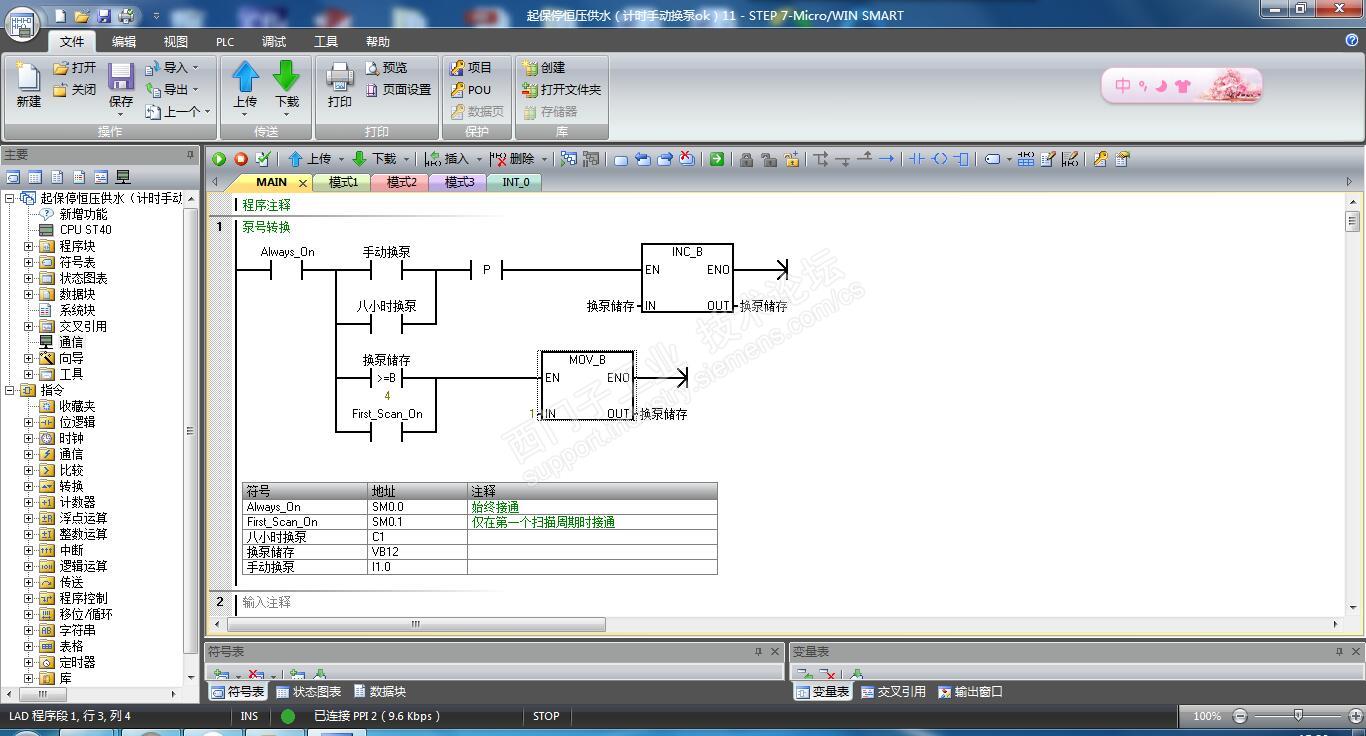Select the 系统块 tree item

(x=68, y=310)
